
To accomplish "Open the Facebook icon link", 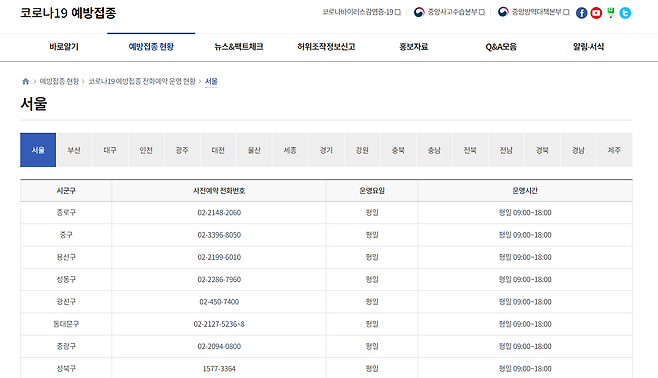I will (581, 13).
